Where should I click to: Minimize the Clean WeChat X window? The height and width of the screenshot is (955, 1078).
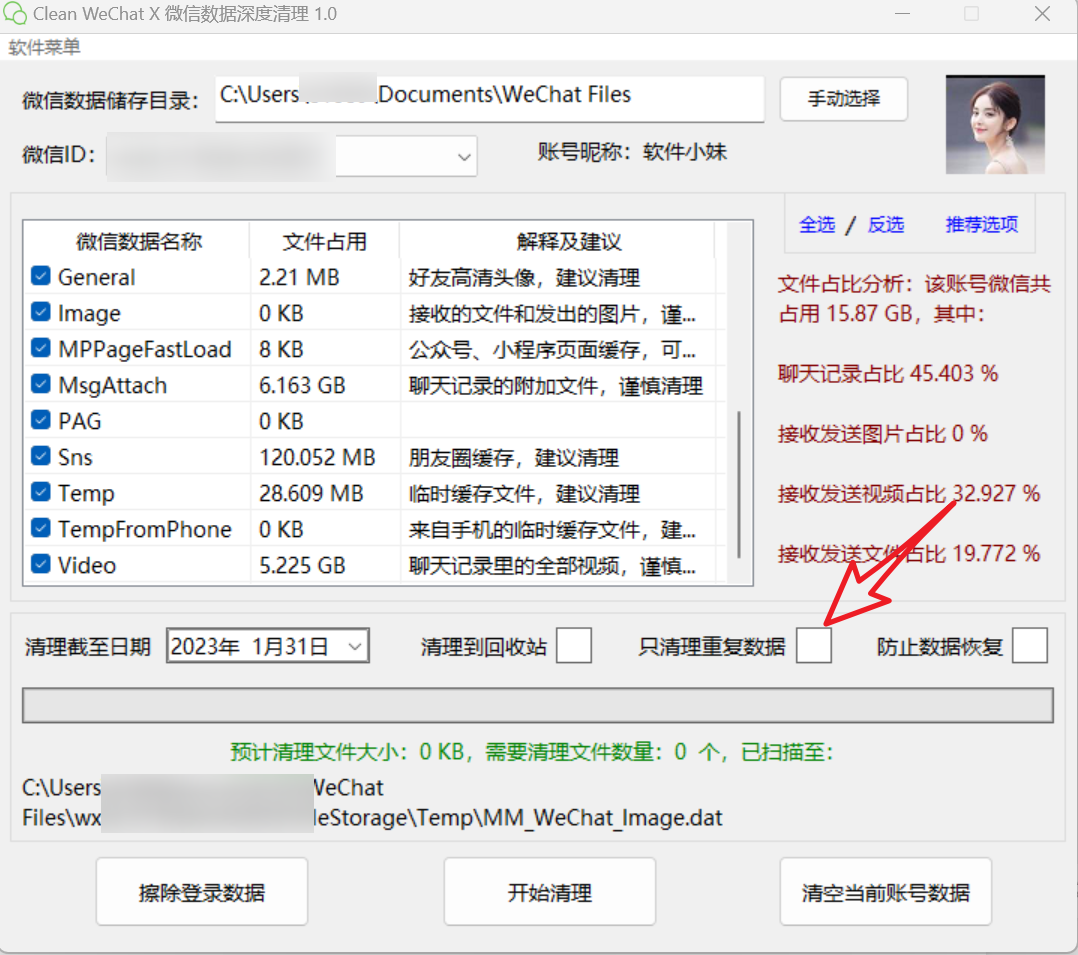902,14
